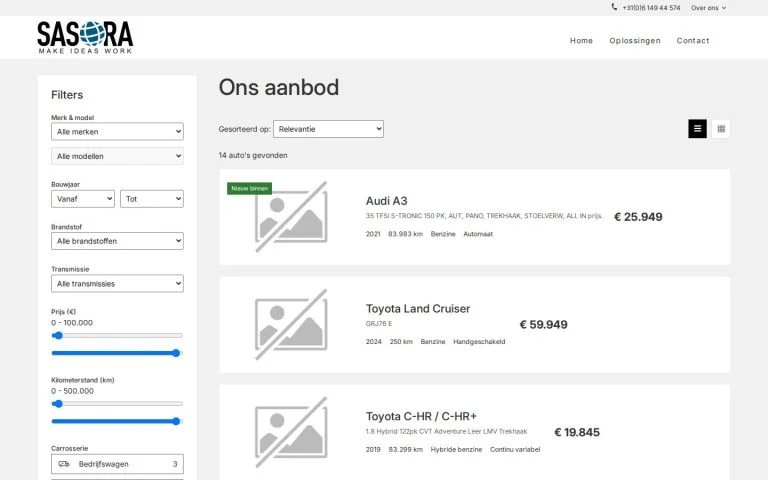Open the Audi A3 listing title
This screenshot has height=480, width=768.
(x=386, y=201)
